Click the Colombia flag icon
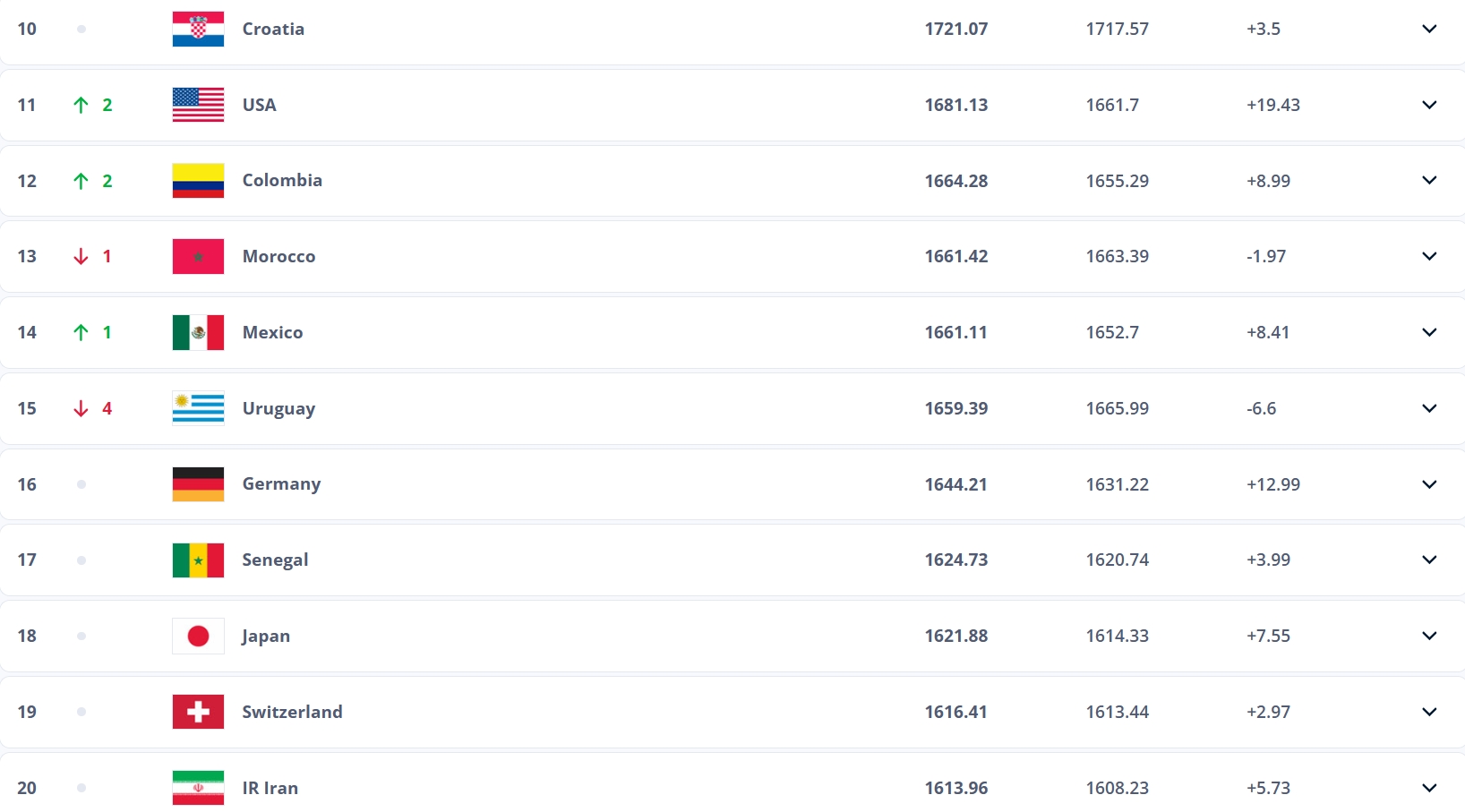1465x812 pixels. pos(198,181)
